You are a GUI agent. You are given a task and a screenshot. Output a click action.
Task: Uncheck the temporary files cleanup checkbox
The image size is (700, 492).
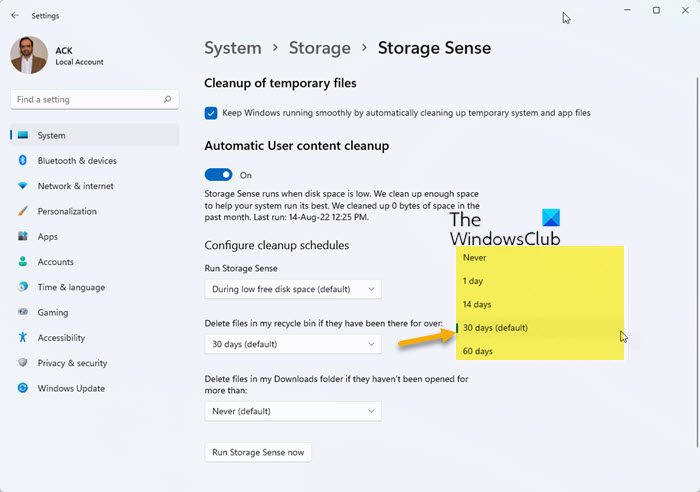(x=211, y=113)
